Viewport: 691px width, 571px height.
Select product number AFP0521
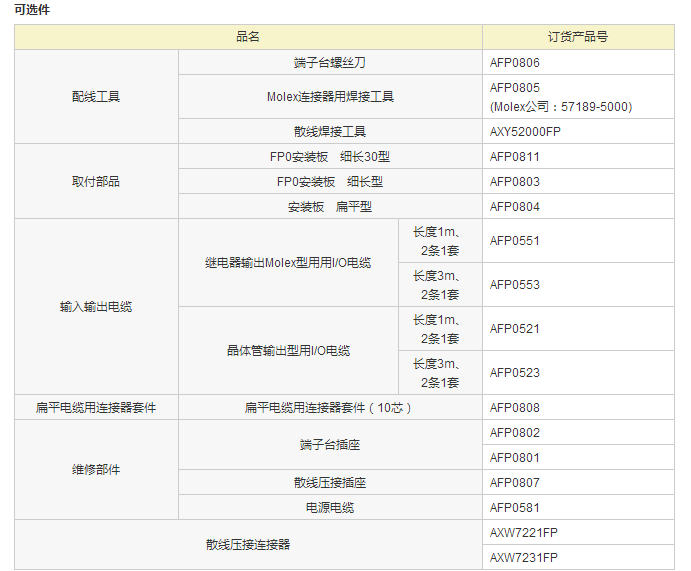[x=514, y=329]
